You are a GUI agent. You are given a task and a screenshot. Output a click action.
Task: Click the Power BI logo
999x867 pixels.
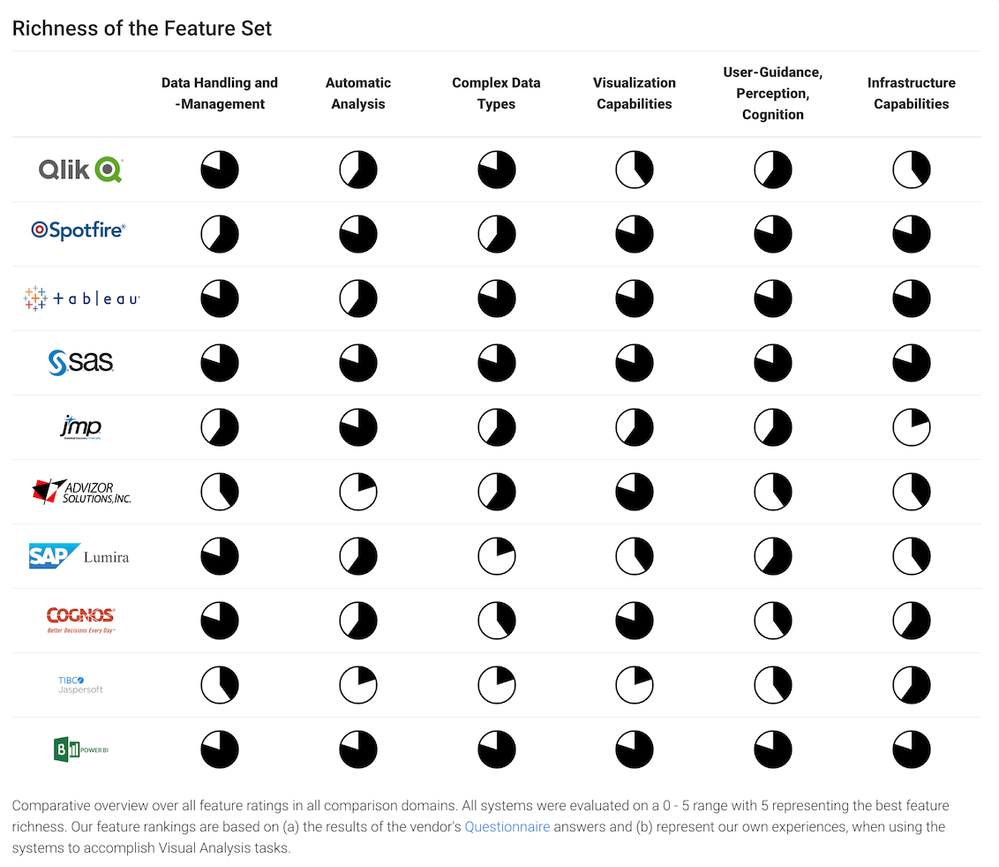80,749
